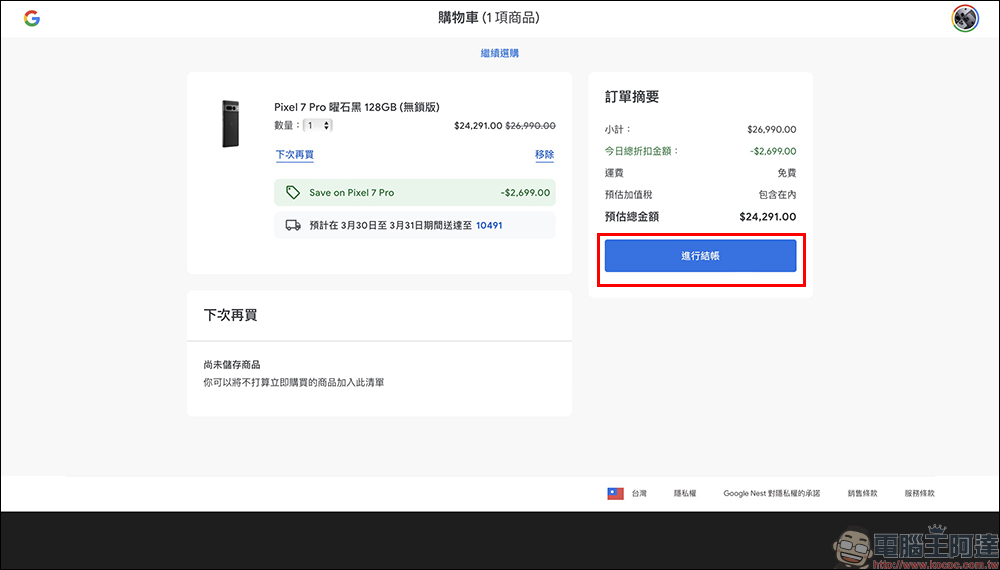Click the -$2,699.00 amount in the promo banner

pos(526,193)
